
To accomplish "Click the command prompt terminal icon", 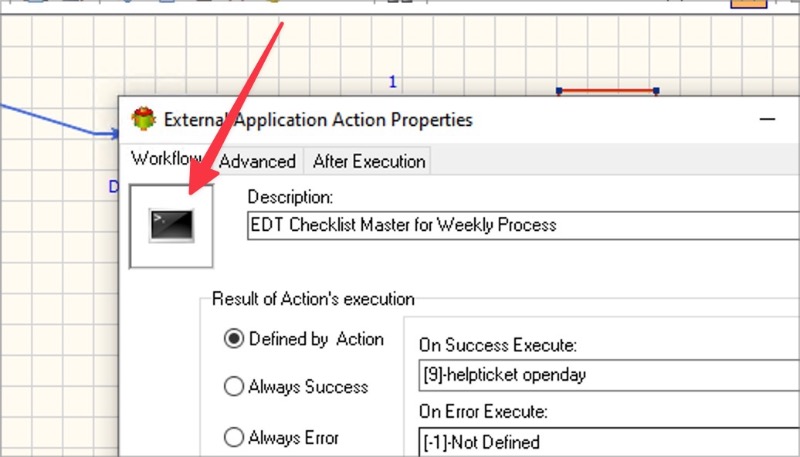I will [x=172, y=225].
